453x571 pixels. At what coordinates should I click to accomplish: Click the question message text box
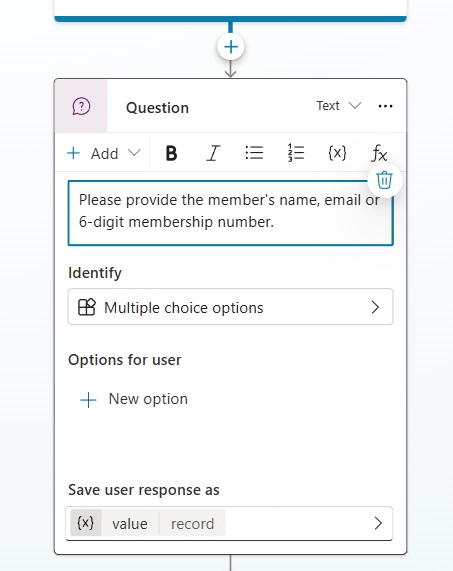[x=231, y=213]
